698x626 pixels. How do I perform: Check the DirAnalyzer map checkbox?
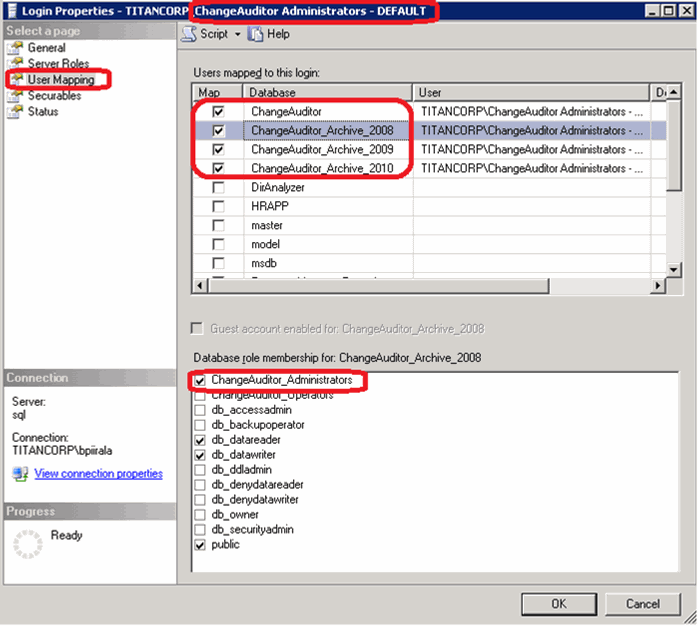pyautogui.click(x=218, y=187)
